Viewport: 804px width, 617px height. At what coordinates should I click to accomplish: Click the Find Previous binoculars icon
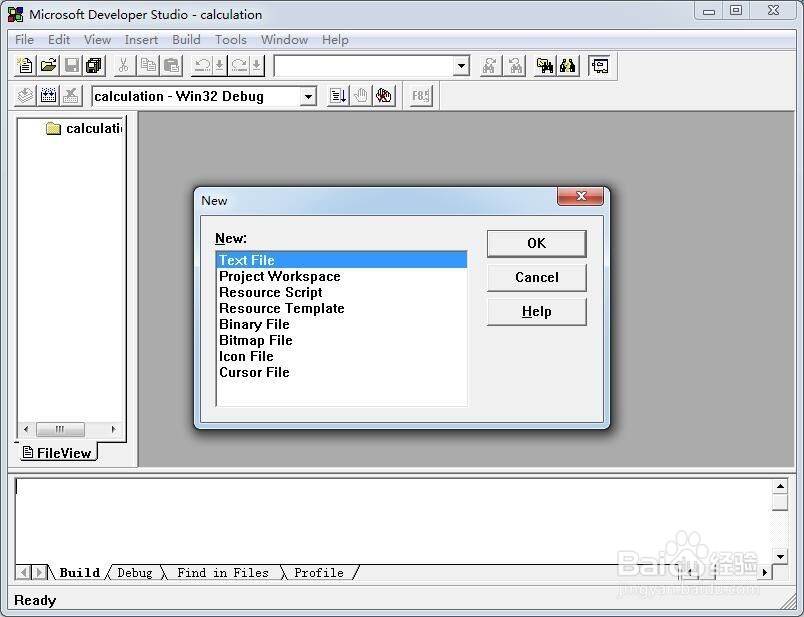[x=515, y=66]
